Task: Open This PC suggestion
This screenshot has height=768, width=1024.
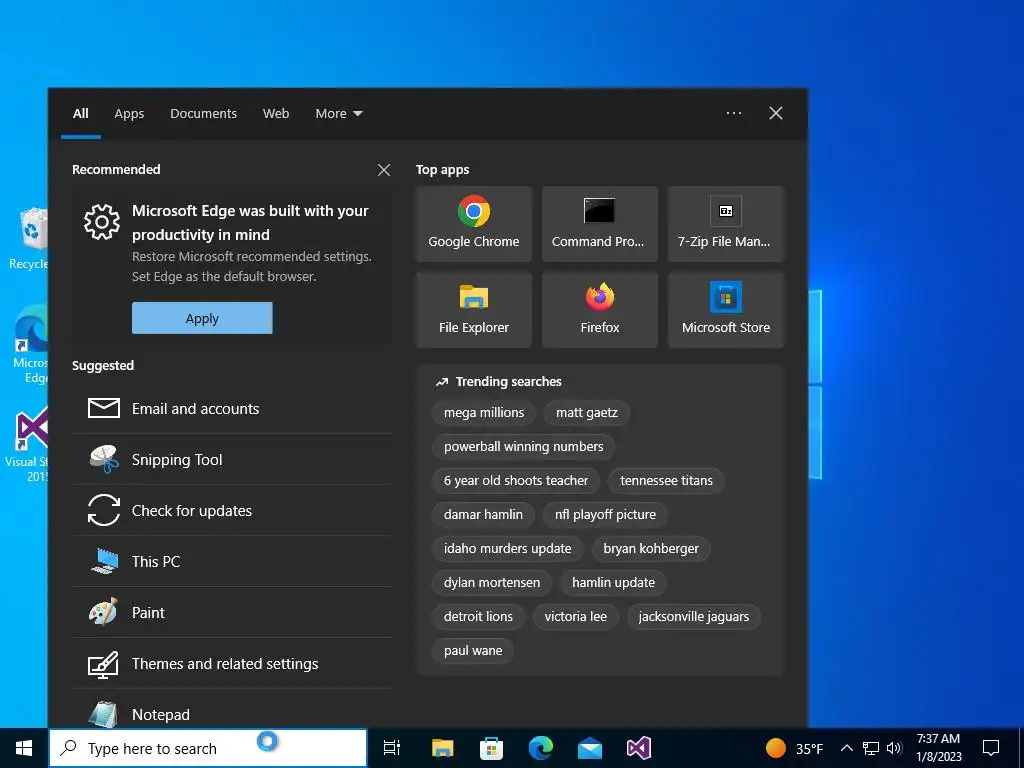Action: click(x=232, y=562)
